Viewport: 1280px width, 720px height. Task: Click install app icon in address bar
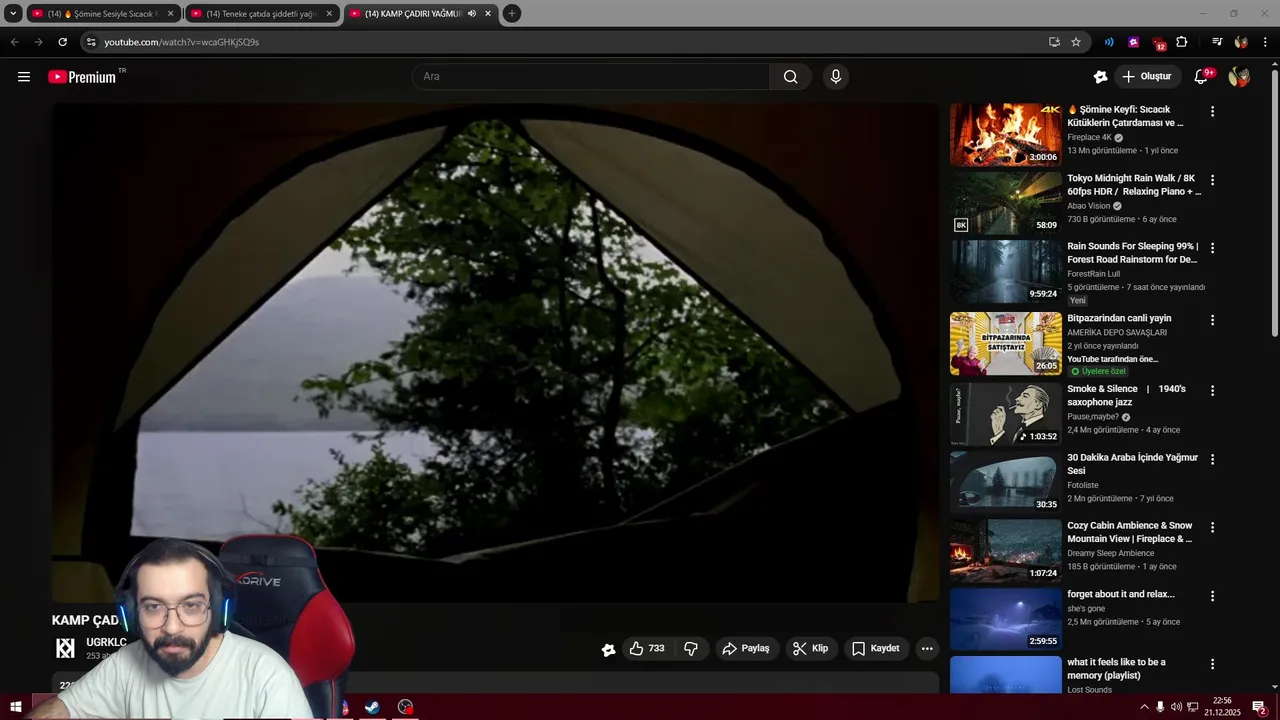click(x=1054, y=42)
